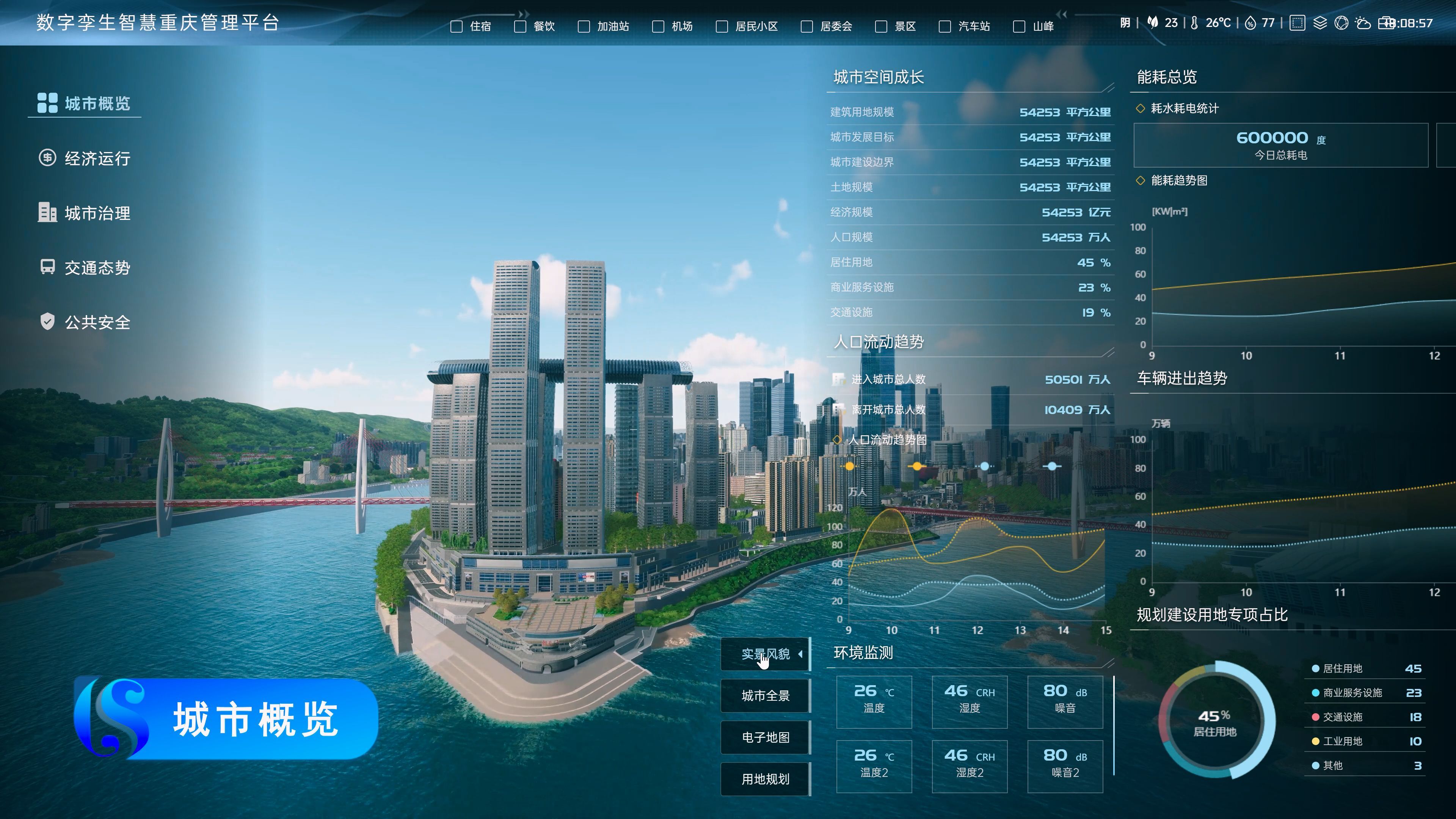Tick the 汽车站 checkbox
The height and width of the screenshot is (819, 1456).
[x=945, y=27]
